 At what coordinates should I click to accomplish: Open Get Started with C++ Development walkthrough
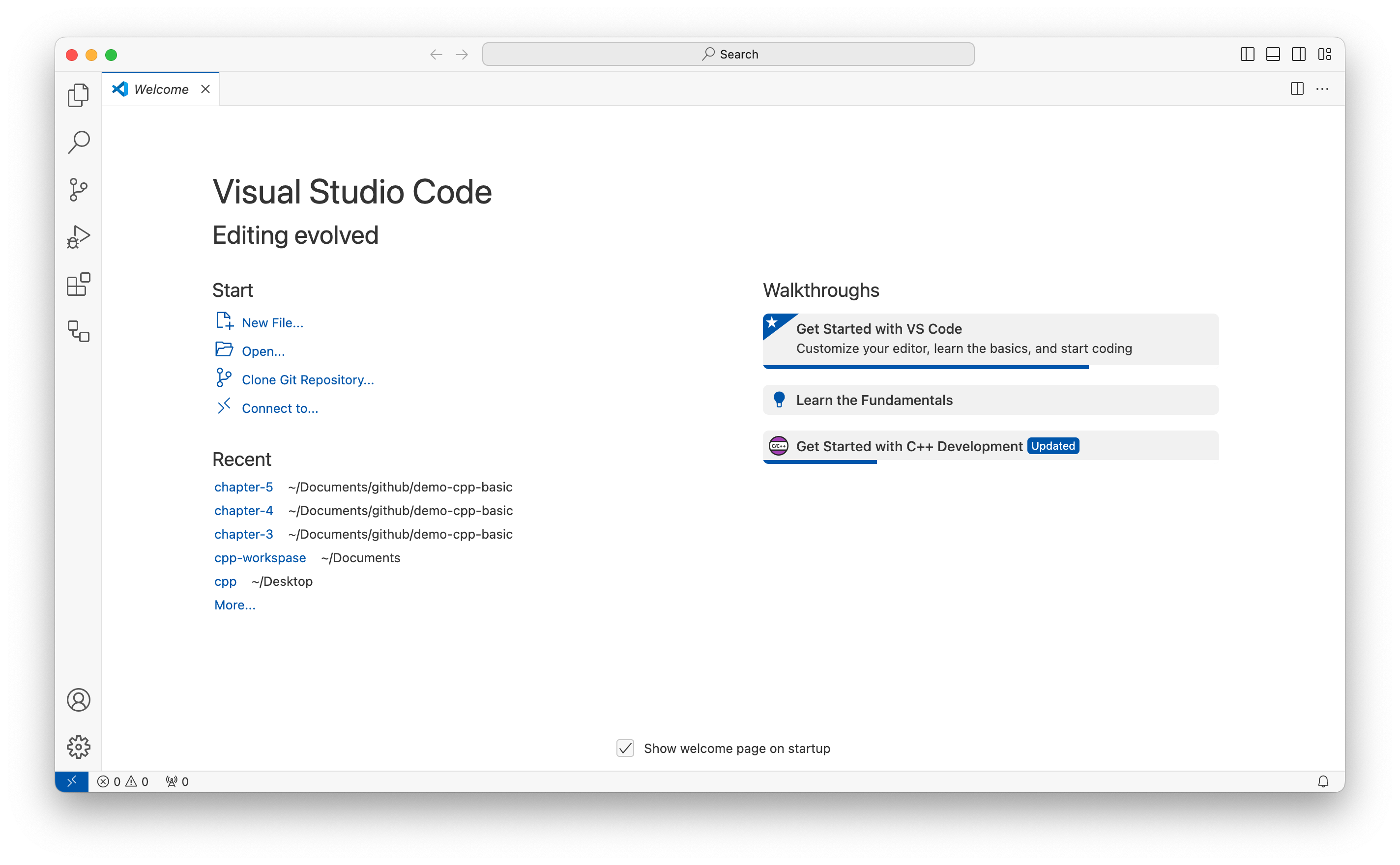[991, 447]
